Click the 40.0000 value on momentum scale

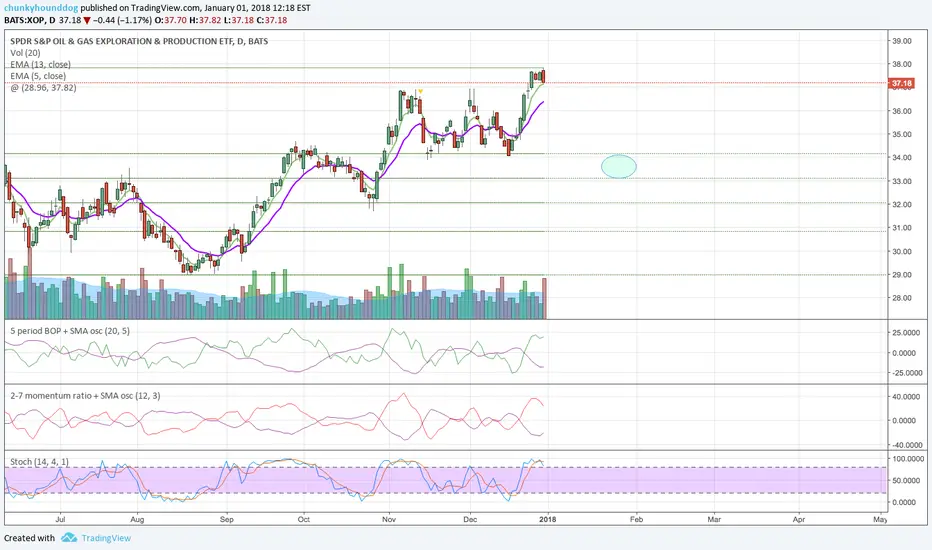pos(907,397)
